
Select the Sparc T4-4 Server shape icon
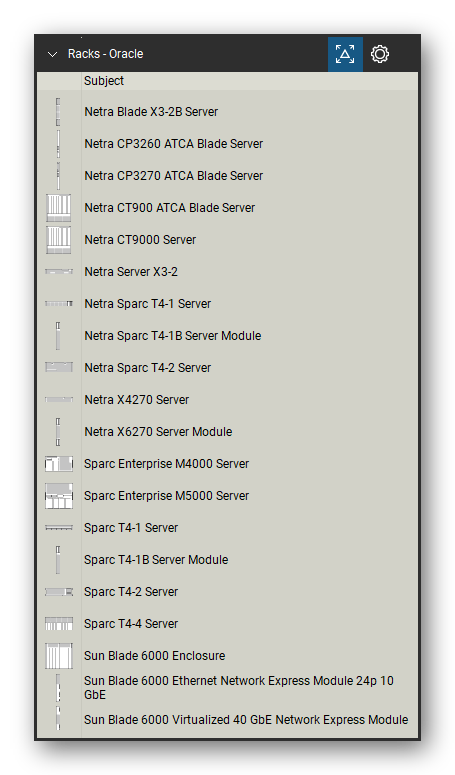(x=59, y=624)
